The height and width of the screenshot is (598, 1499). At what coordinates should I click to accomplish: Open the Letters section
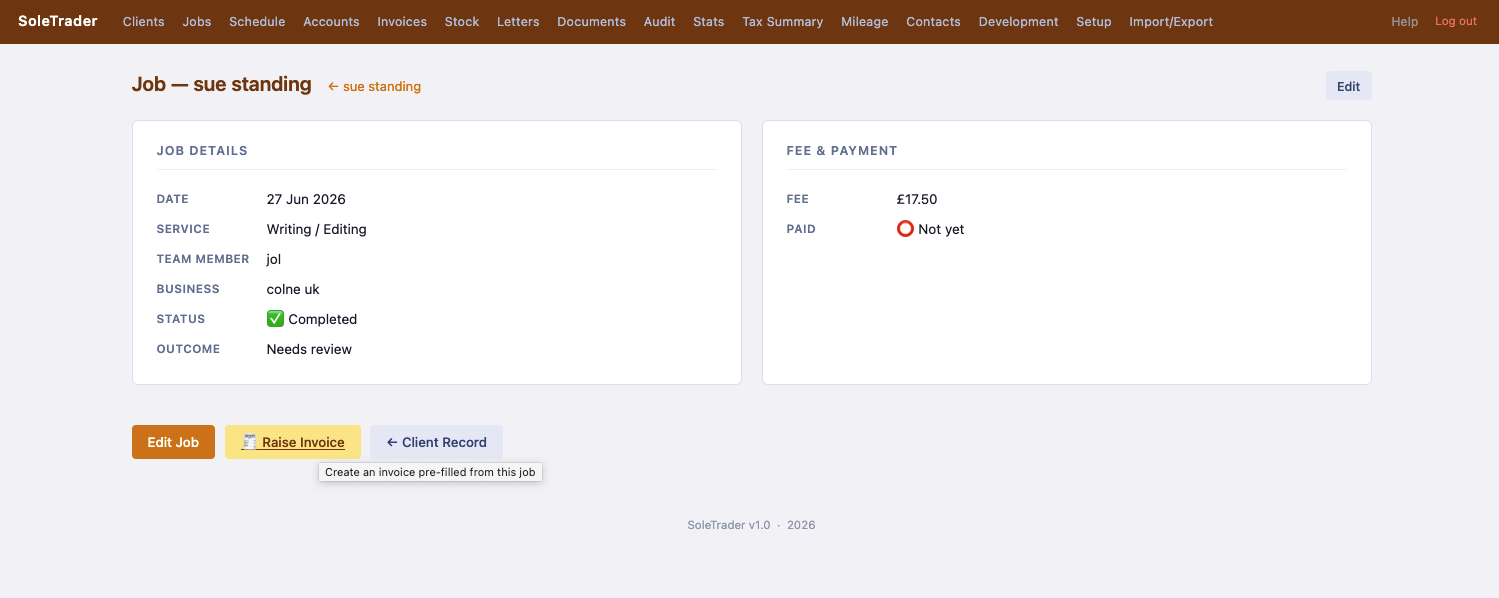point(518,22)
